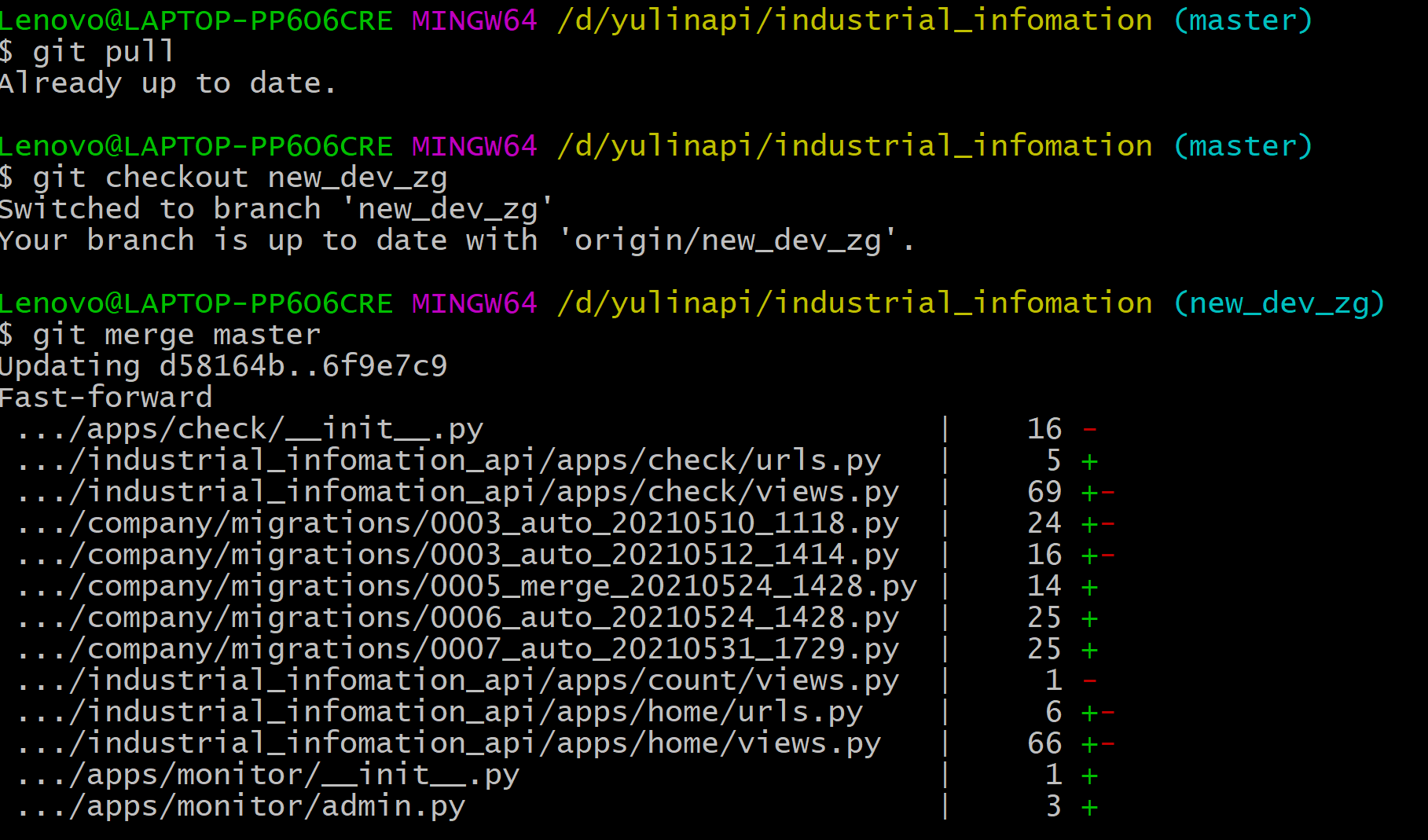Image resolution: width=1428 pixels, height=840 pixels.
Task: Select the 'Already up to date.' line
Action: click(167, 83)
